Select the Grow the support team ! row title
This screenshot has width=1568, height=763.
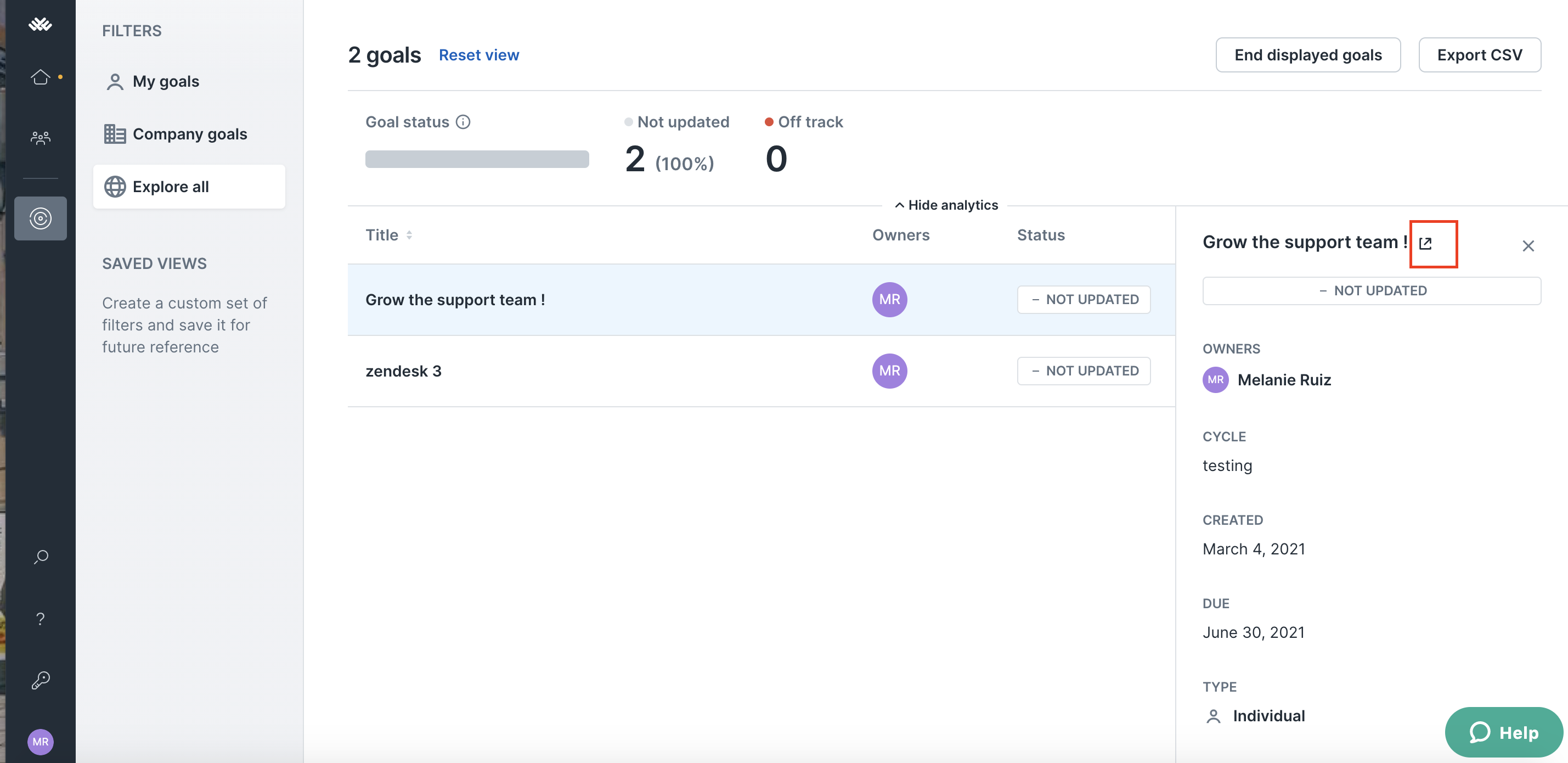tap(455, 300)
